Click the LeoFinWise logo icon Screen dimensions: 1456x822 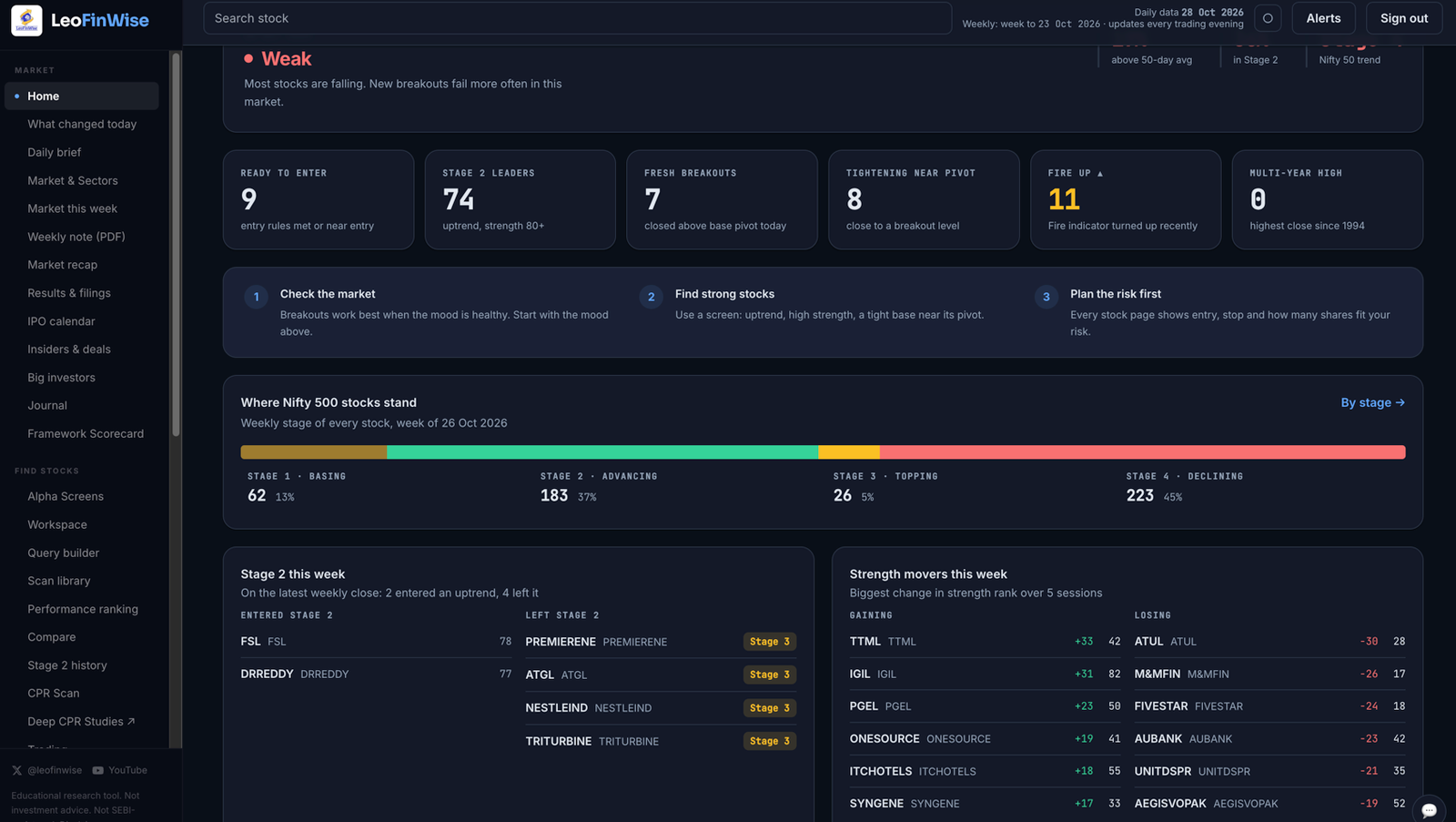tap(26, 20)
